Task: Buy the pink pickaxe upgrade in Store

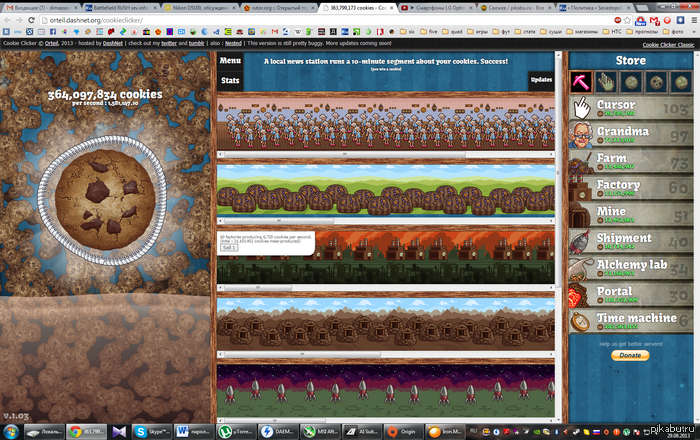Action: tap(581, 82)
